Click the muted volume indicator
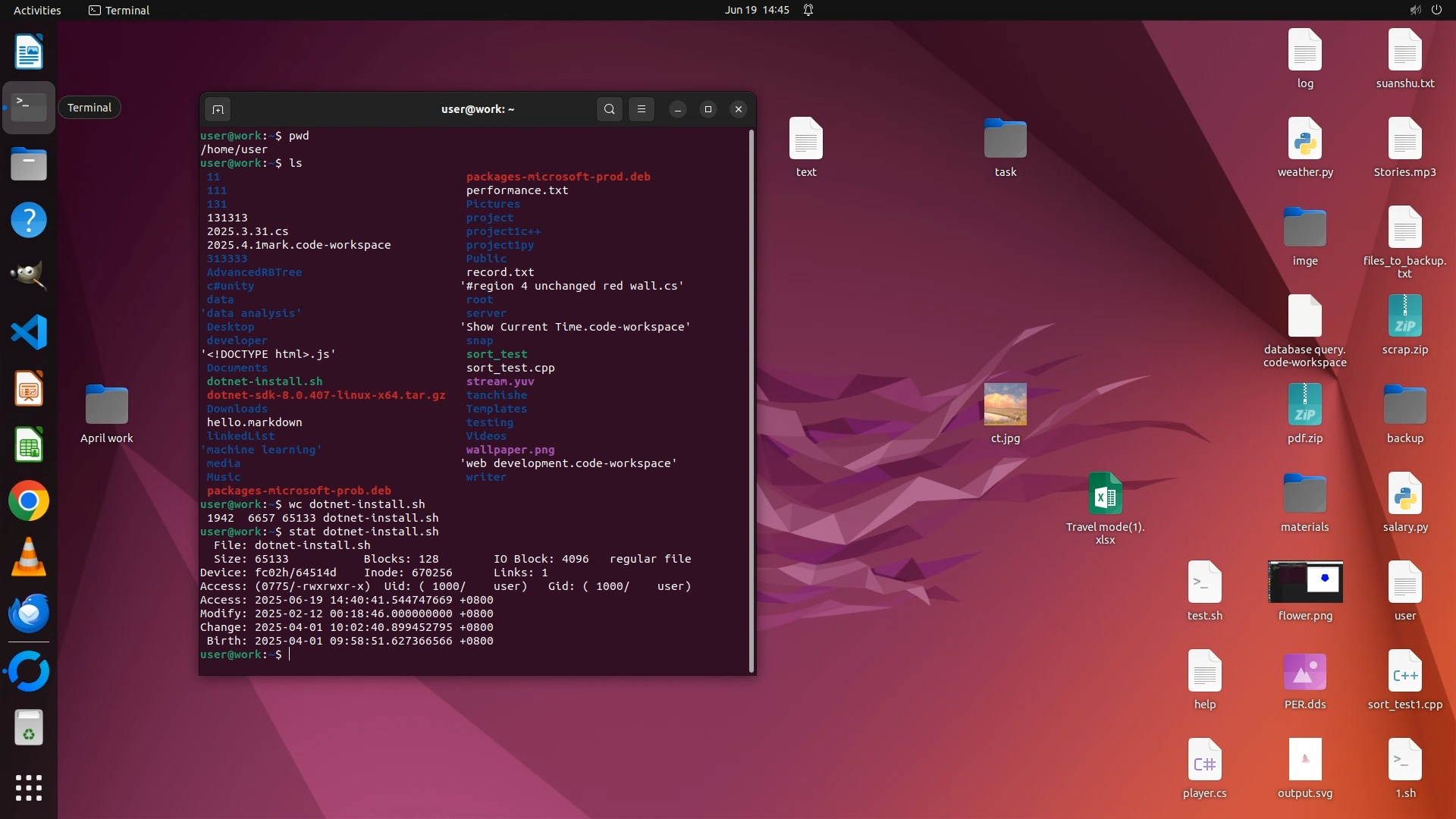The image size is (1456, 819). click(x=1415, y=10)
